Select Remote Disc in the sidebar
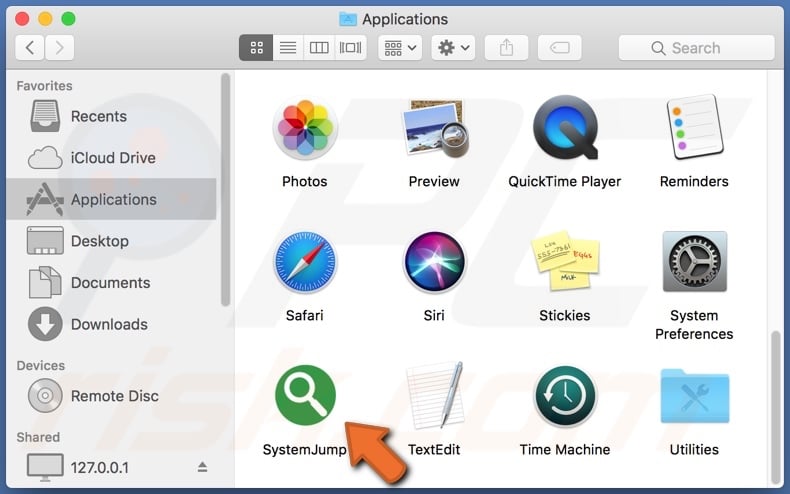Image resolution: width=790 pixels, height=494 pixels. coord(111,396)
